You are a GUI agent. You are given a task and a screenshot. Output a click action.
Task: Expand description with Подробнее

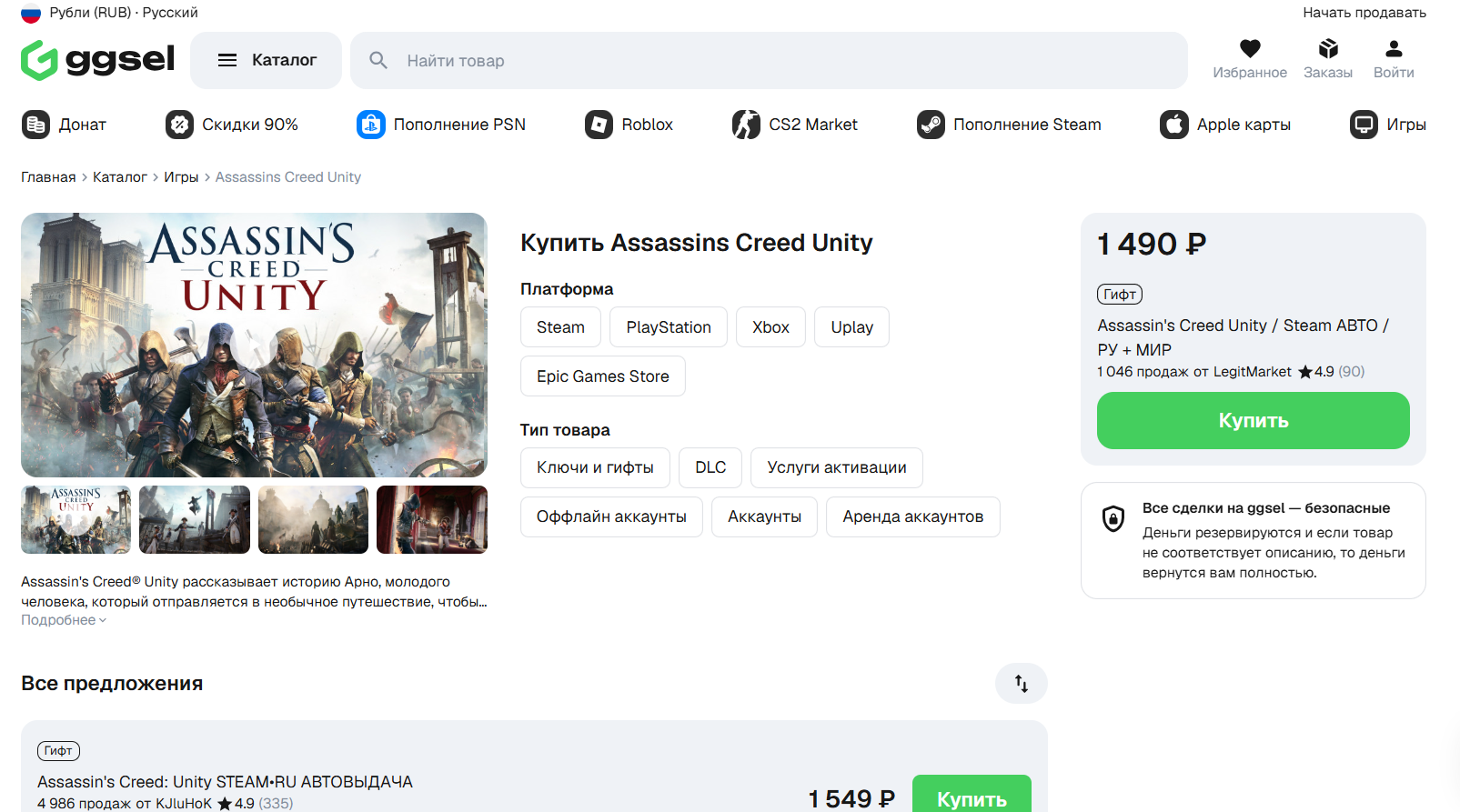tap(64, 620)
